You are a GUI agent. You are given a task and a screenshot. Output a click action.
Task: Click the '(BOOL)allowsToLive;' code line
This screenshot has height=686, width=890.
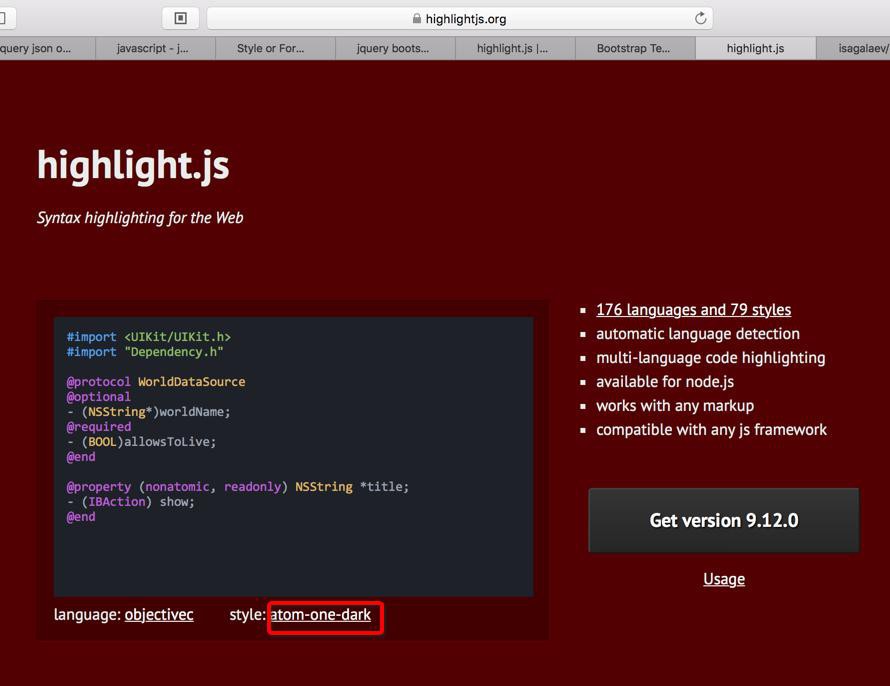[141, 442]
